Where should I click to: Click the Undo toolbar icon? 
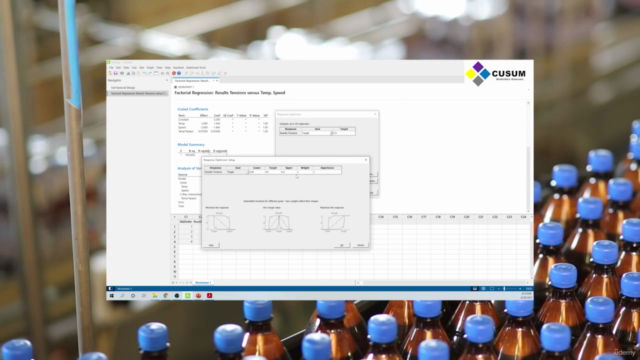(144, 73)
